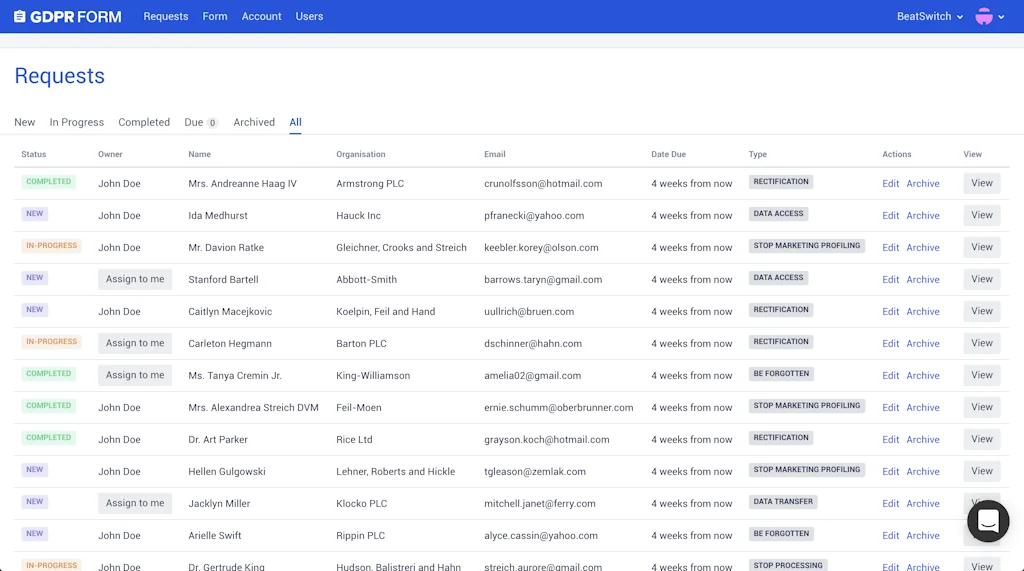Archive Ida Medhurst request
The height and width of the screenshot is (571, 1024).
pyautogui.click(x=923, y=216)
